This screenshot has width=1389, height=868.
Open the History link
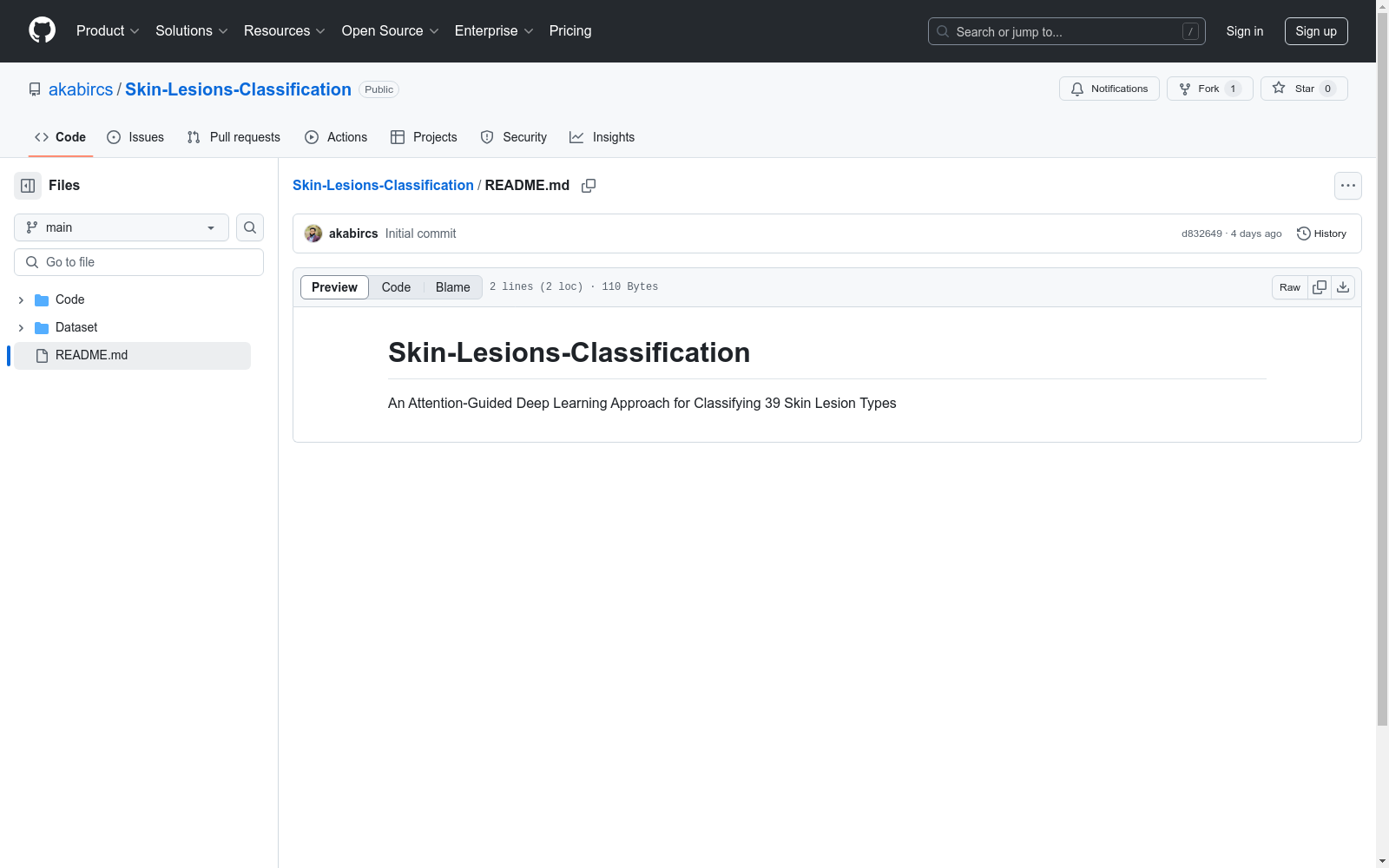click(1321, 233)
